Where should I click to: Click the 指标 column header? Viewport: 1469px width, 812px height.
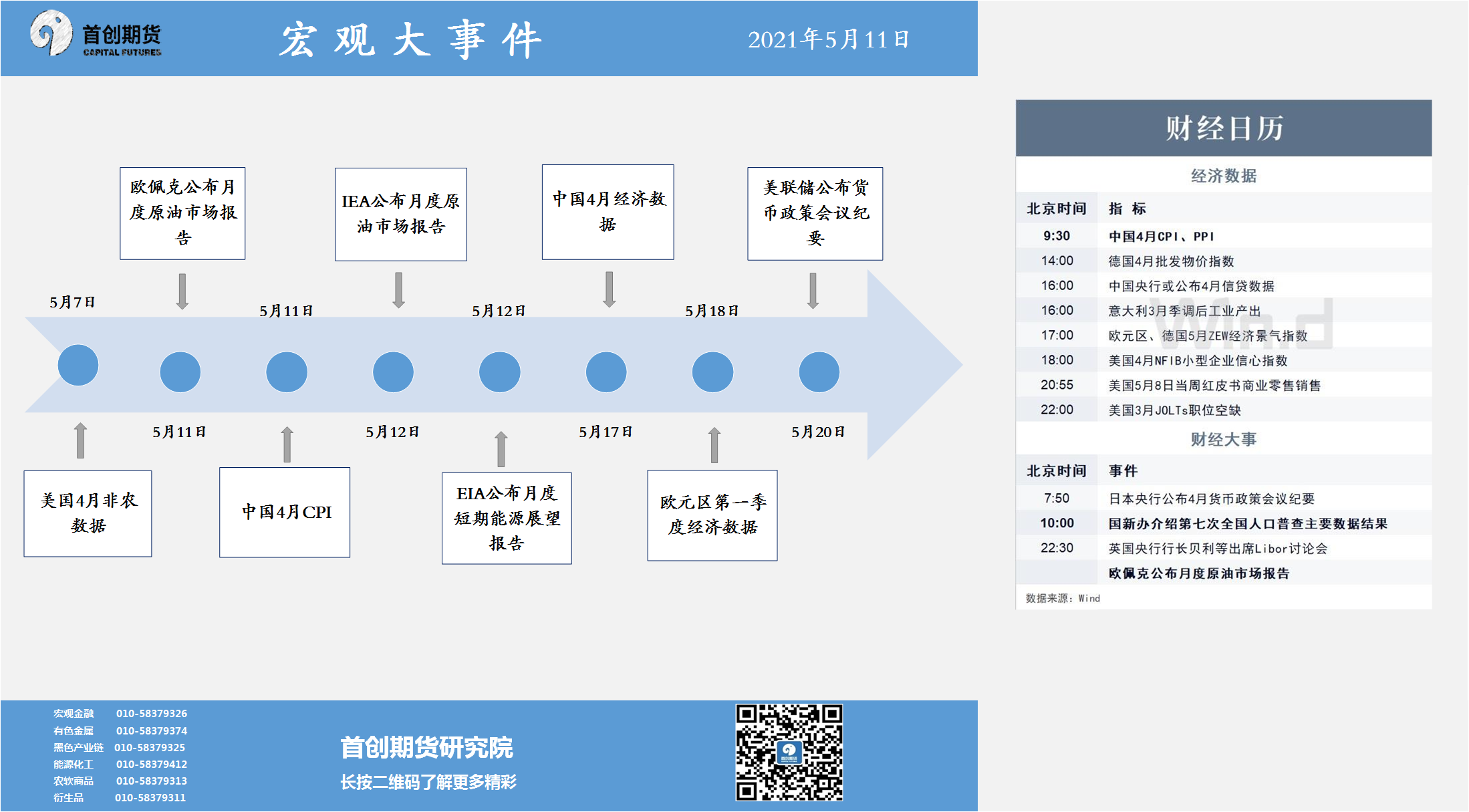click(1127, 209)
